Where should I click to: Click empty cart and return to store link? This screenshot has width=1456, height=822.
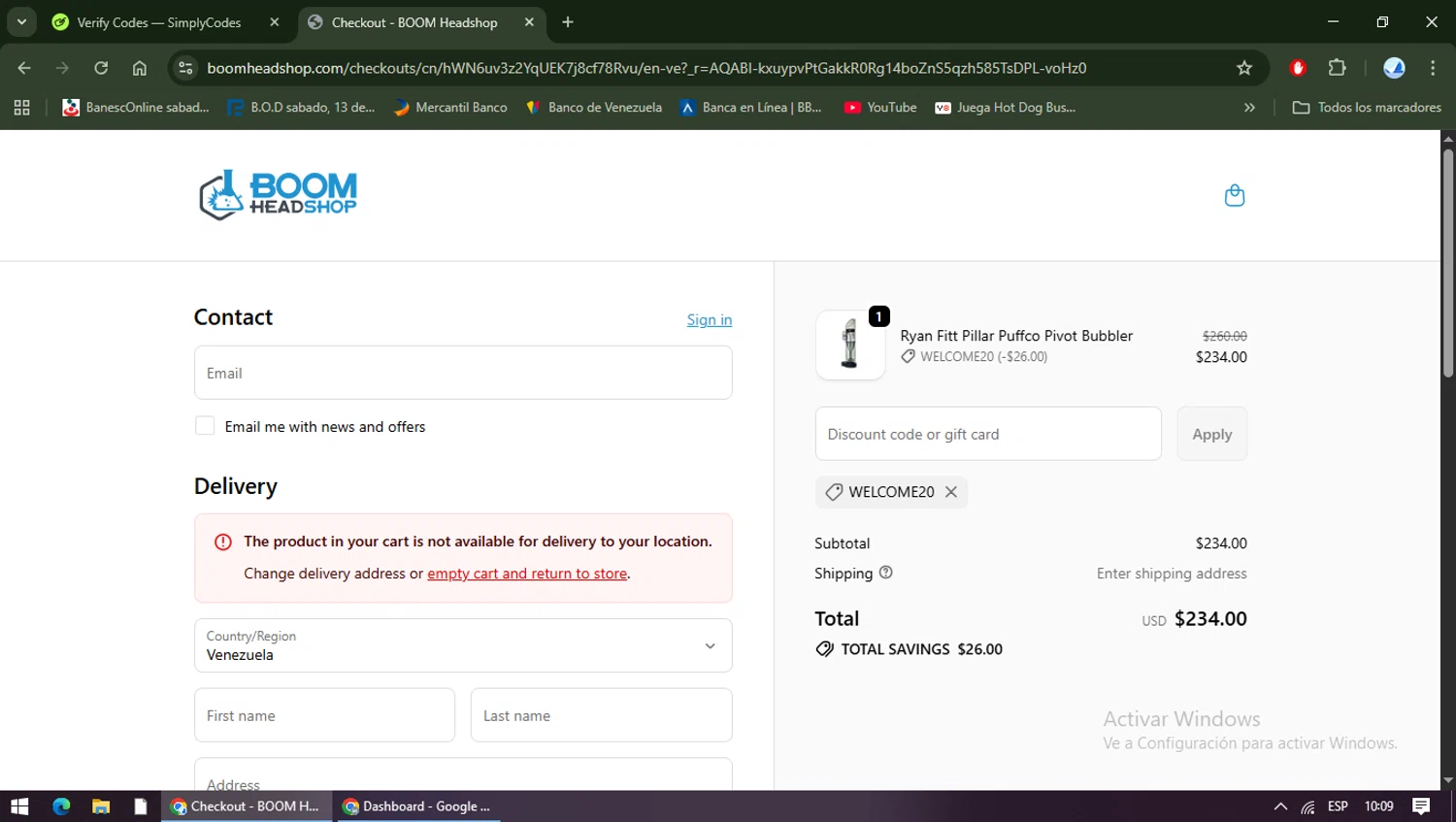[527, 574]
